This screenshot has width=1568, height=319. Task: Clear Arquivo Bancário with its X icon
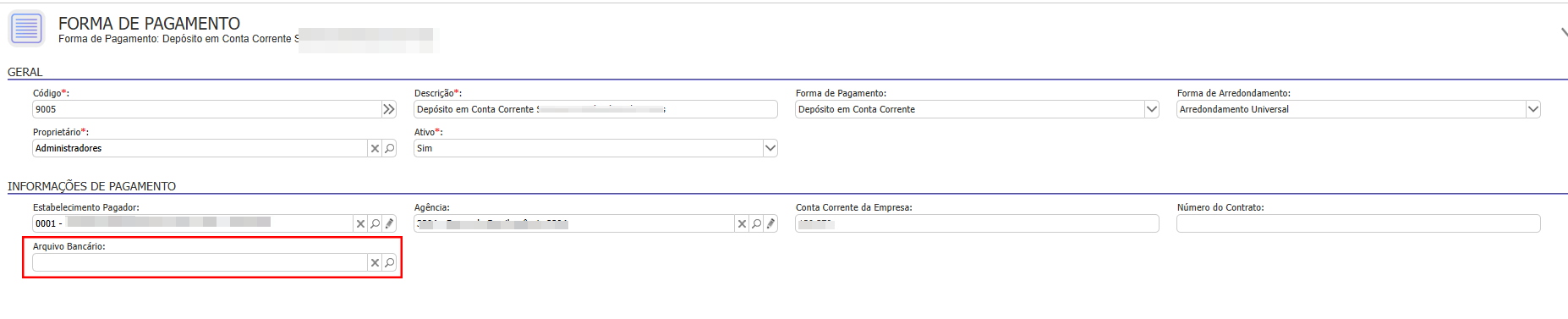375,262
